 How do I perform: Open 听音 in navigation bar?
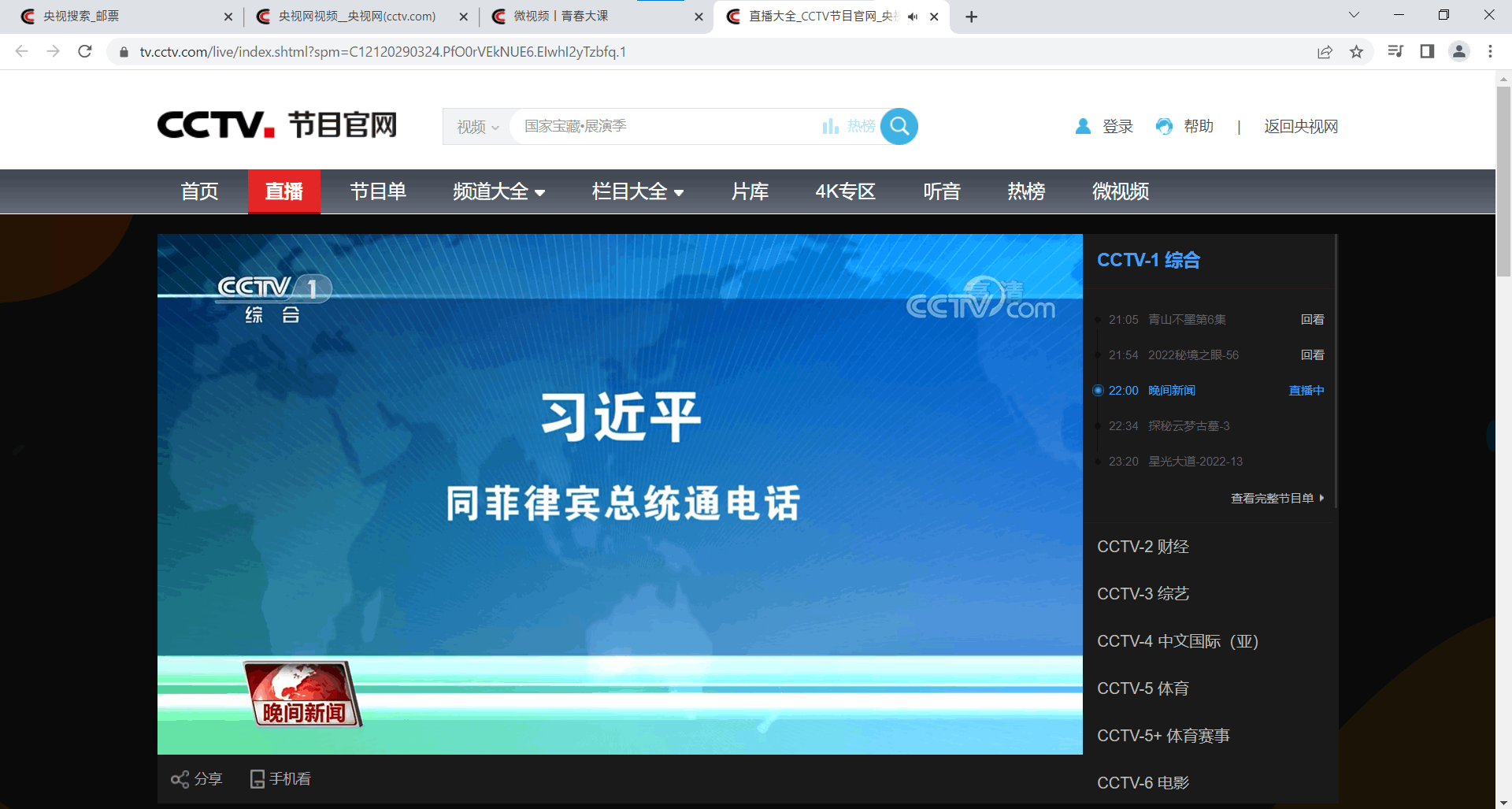pos(942,191)
